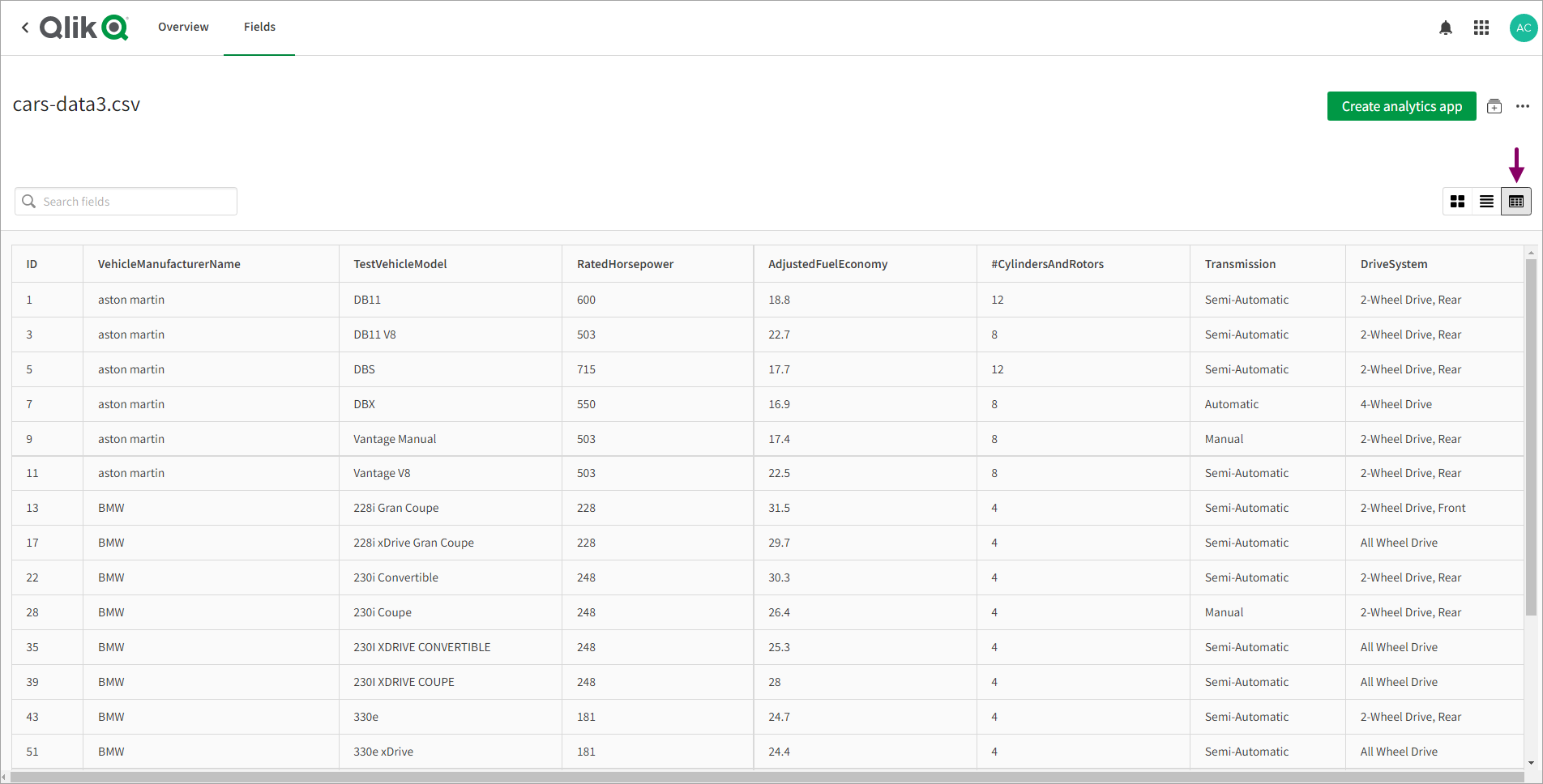Screen dimensions: 1543x784
Task: Click the search magnifier icon
Action: pyautogui.click(x=29, y=202)
